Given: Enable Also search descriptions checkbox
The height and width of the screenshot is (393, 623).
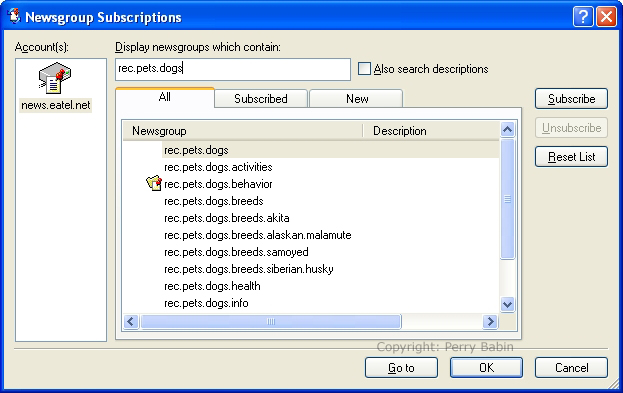Looking at the screenshot, I should (364, 69).
